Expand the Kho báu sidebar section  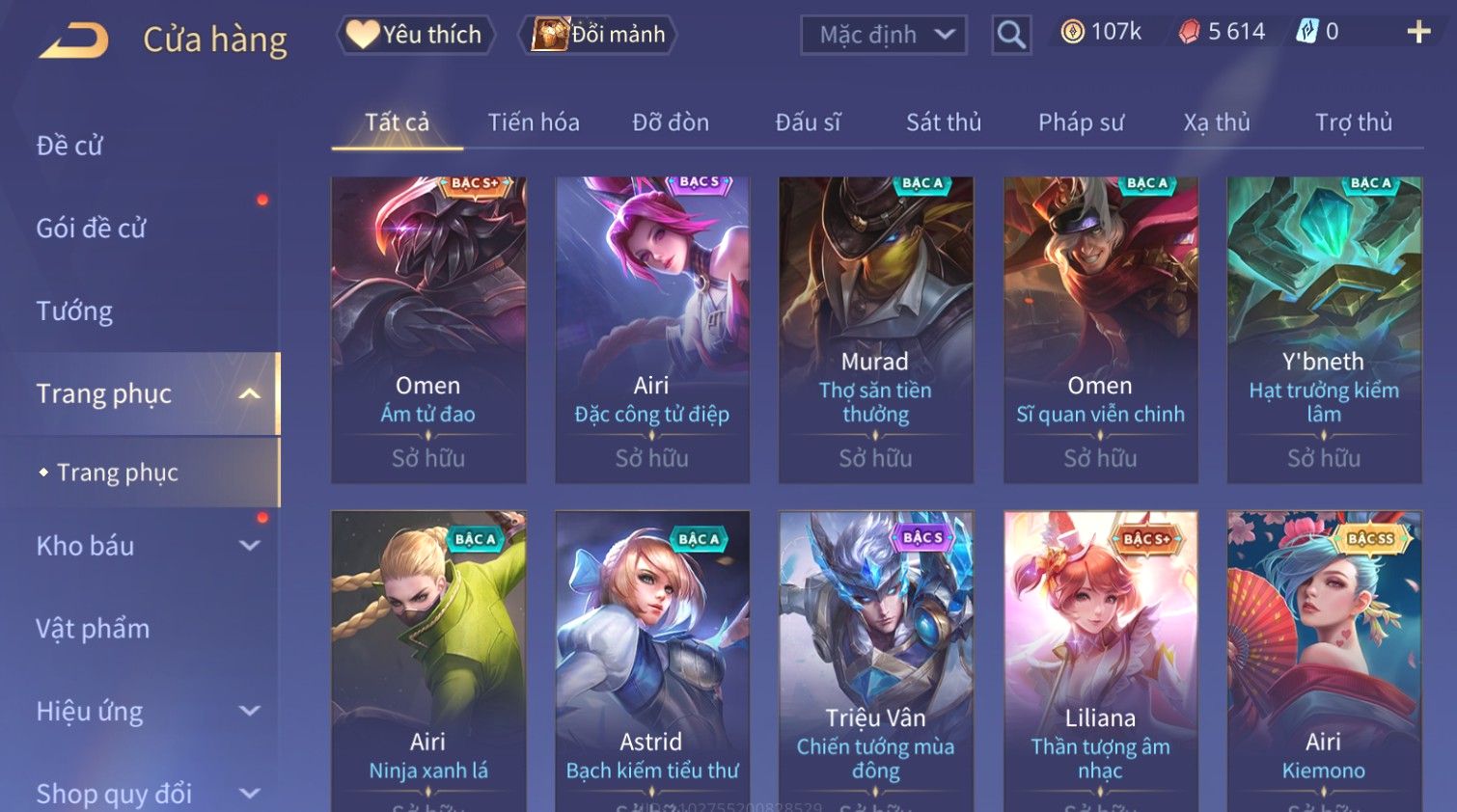click(x=249, y=546)
